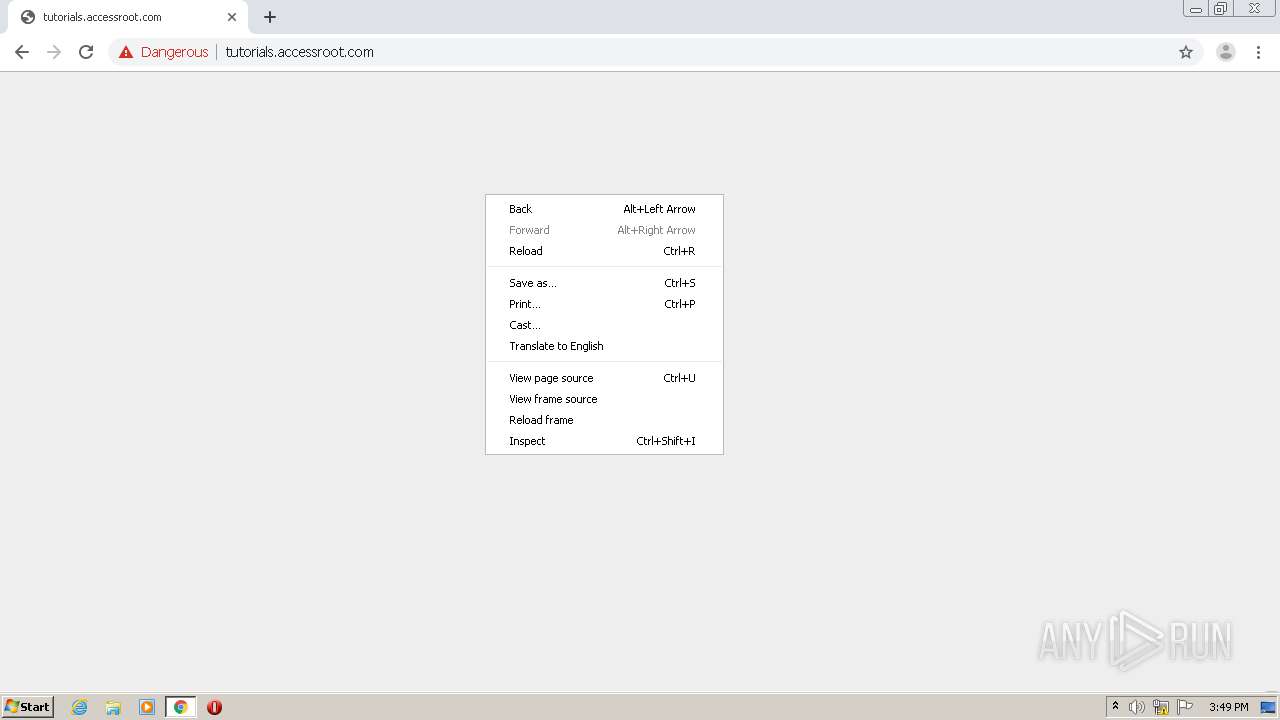Screen dimensions: 1280x720
Task: Open Internet Explorer from taskbar
Action: pyautogui.click(x=80, y=707)
